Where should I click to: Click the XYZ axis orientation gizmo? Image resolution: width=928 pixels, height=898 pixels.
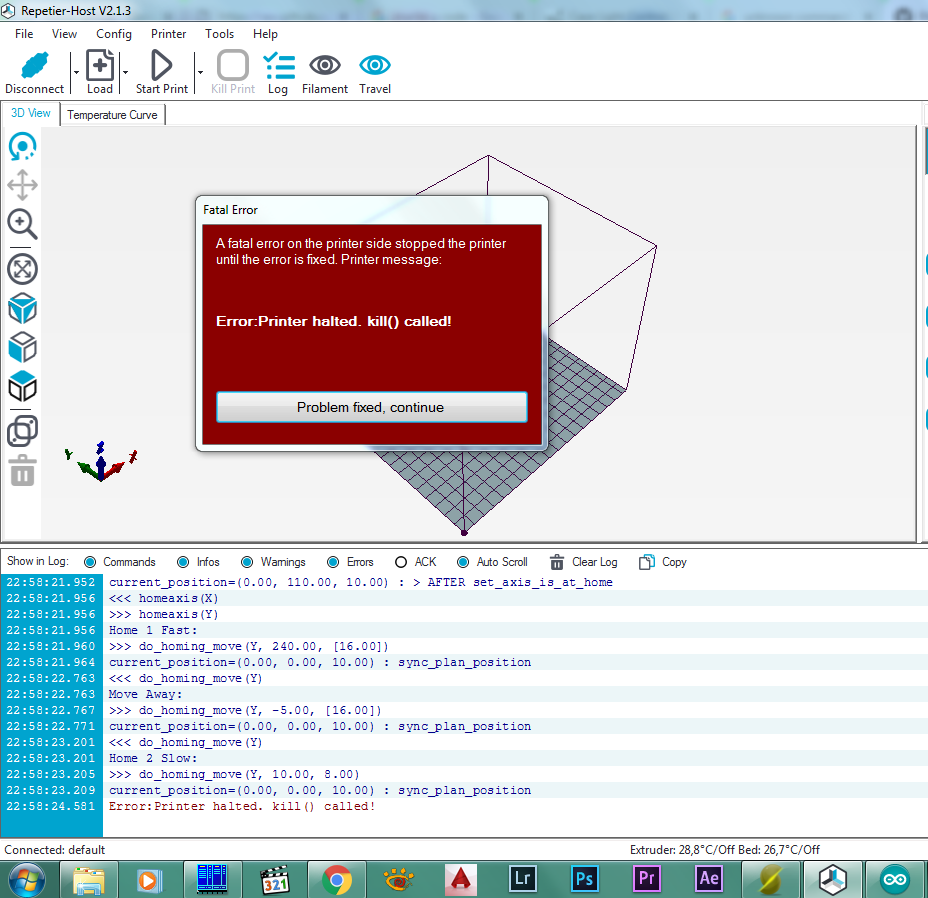[101, 461]
